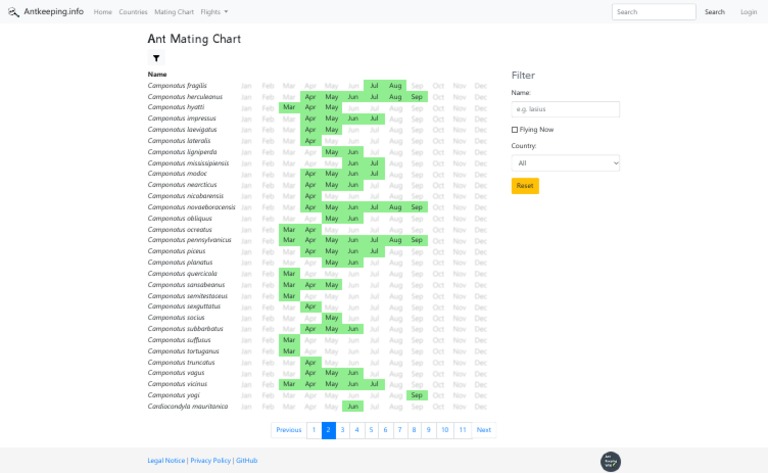Open the Camponotus herculeanus species link
Screen dimensions: 768x473
[x=189, y=96]
